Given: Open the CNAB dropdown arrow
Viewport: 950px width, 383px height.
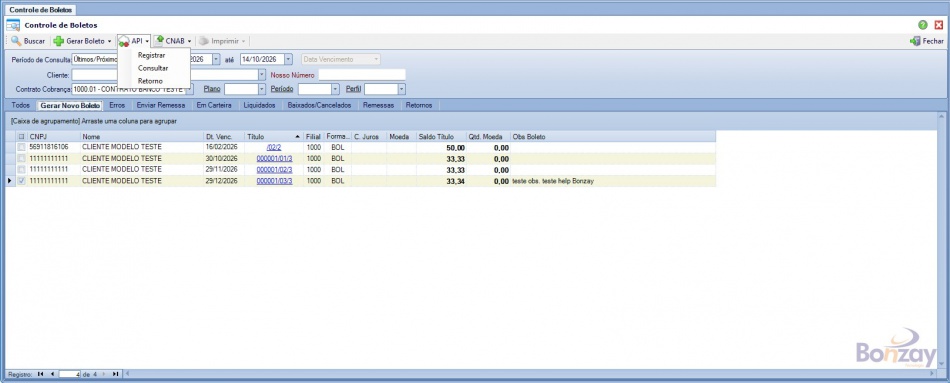Looking at the screenshot, I should click(x=190, y=41).
